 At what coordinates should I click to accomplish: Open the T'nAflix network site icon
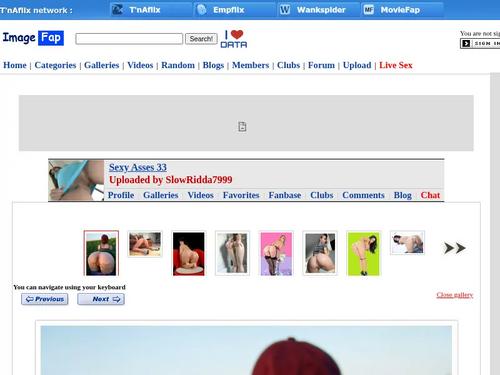(117, 10)
